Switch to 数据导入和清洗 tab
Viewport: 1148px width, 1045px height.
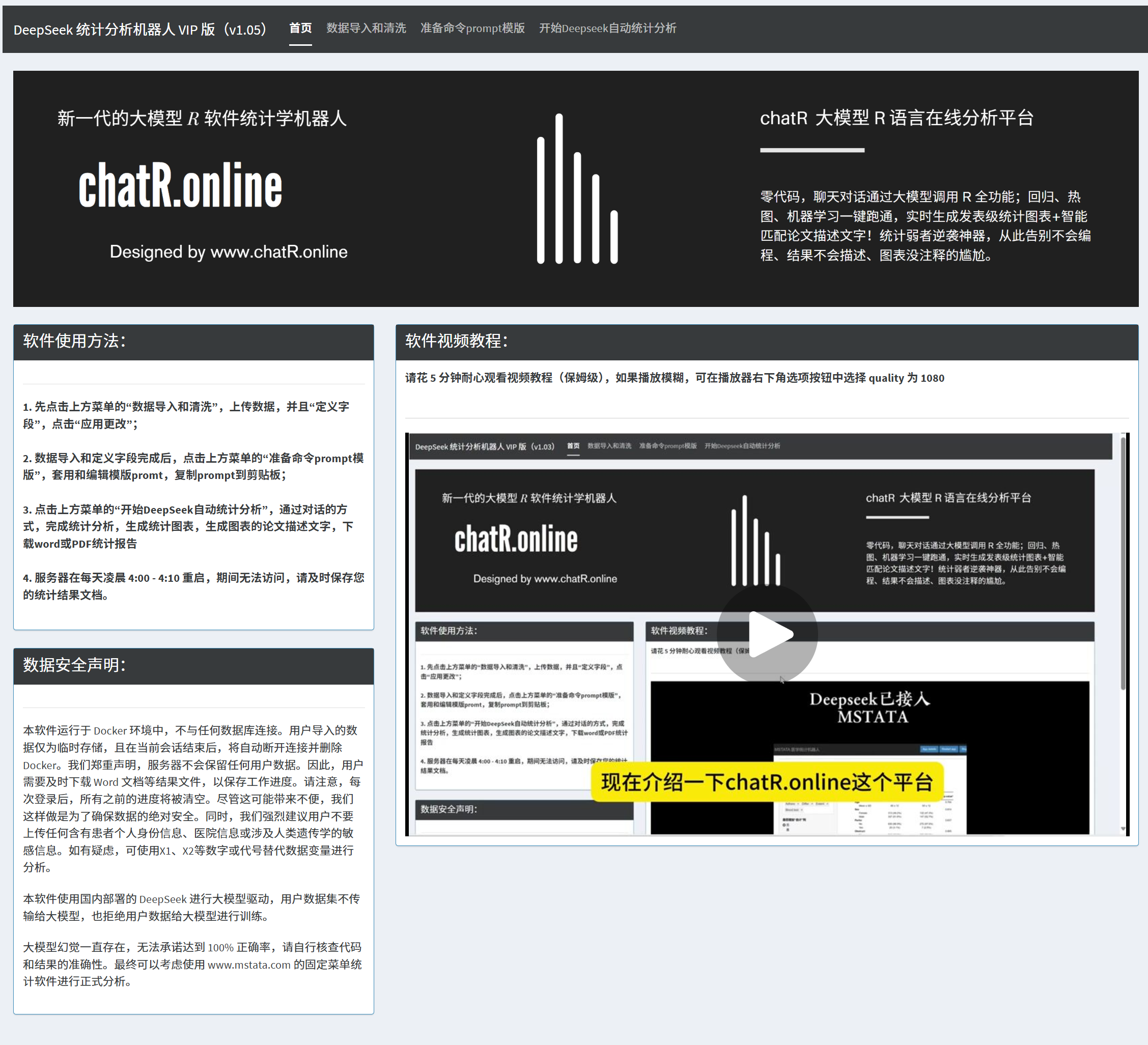[x=366, y=28]
